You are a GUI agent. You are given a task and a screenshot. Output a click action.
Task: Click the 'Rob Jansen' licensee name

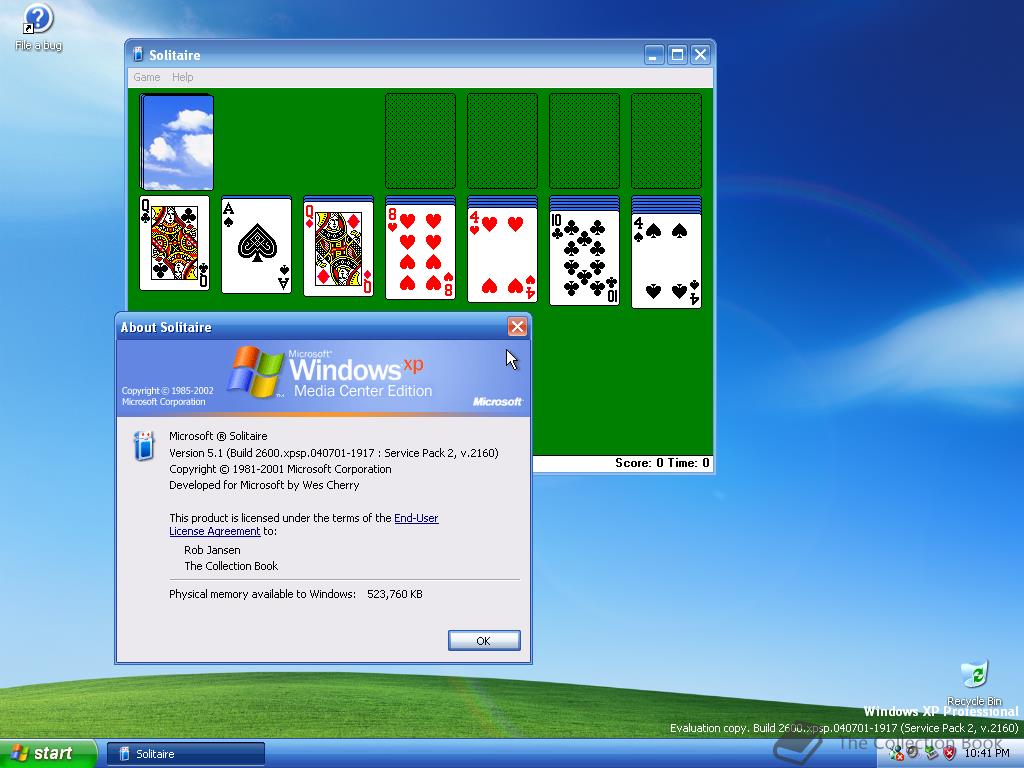212,550
